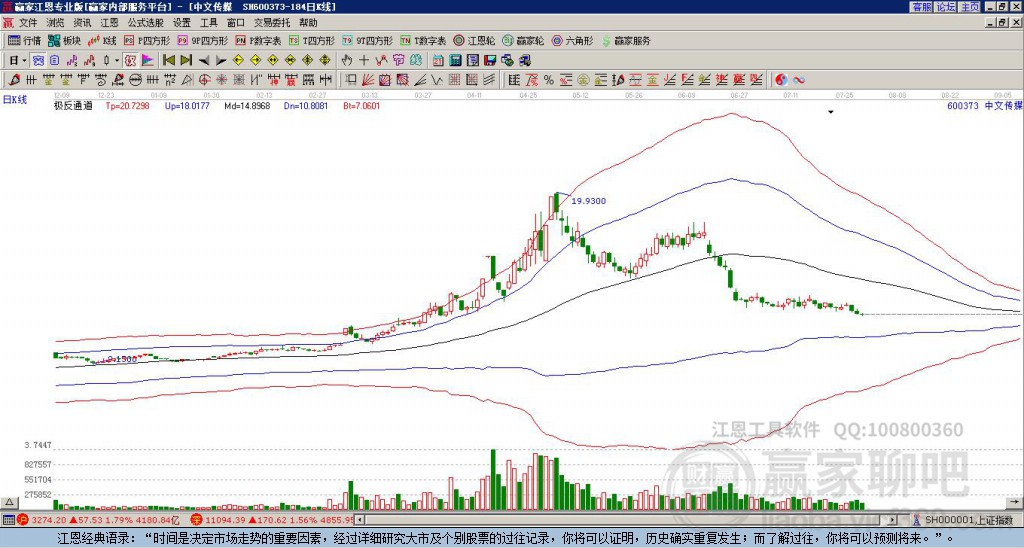The height and width of the screenshot is (548, 1024).
Task: Click the Shanghai index 3274.20 status text
Action: click(49, 520)
